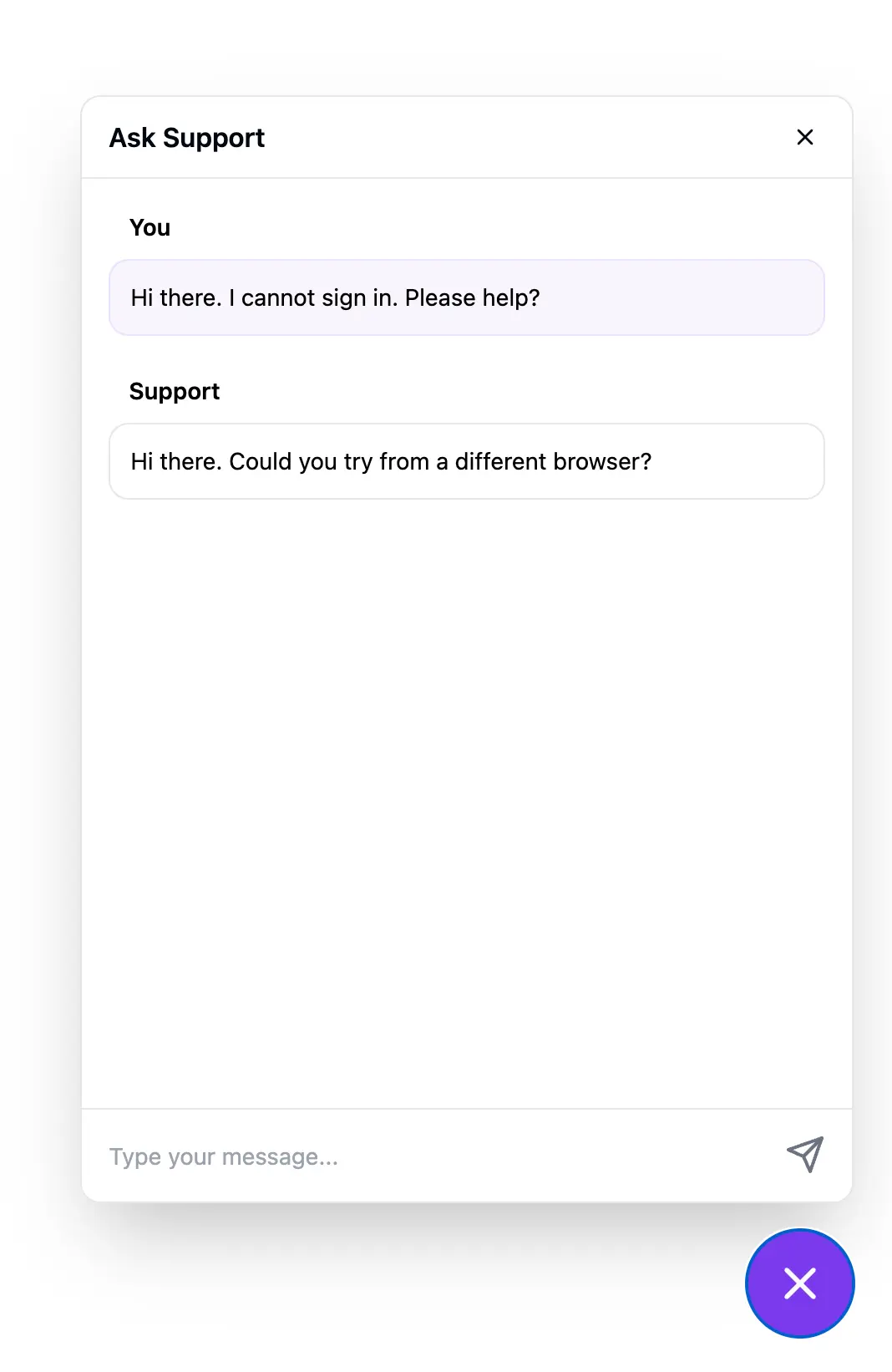The height and width of the screenshot is (1372, 892).
Task: Click the empty conversation area below messages
Action: [466, 794]
